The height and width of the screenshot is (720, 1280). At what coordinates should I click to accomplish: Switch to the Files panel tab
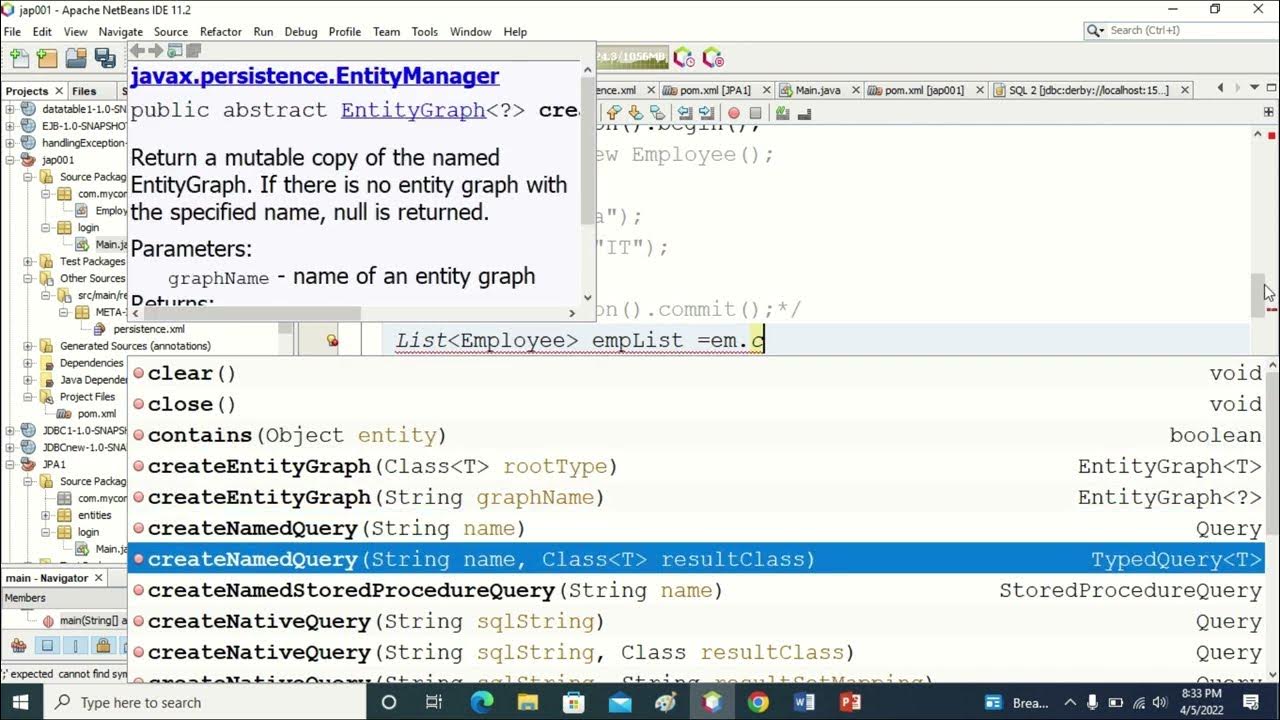(x=84, y=91)
